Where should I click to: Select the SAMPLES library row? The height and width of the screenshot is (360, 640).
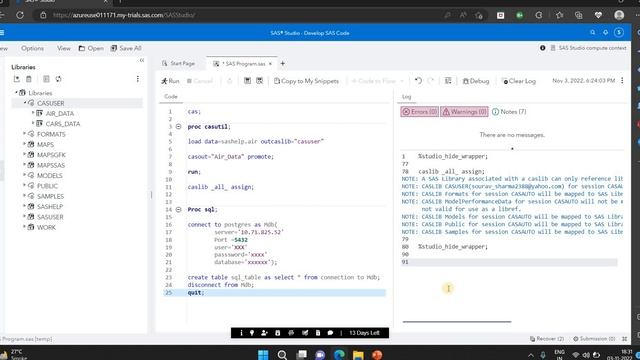(50, 196)
